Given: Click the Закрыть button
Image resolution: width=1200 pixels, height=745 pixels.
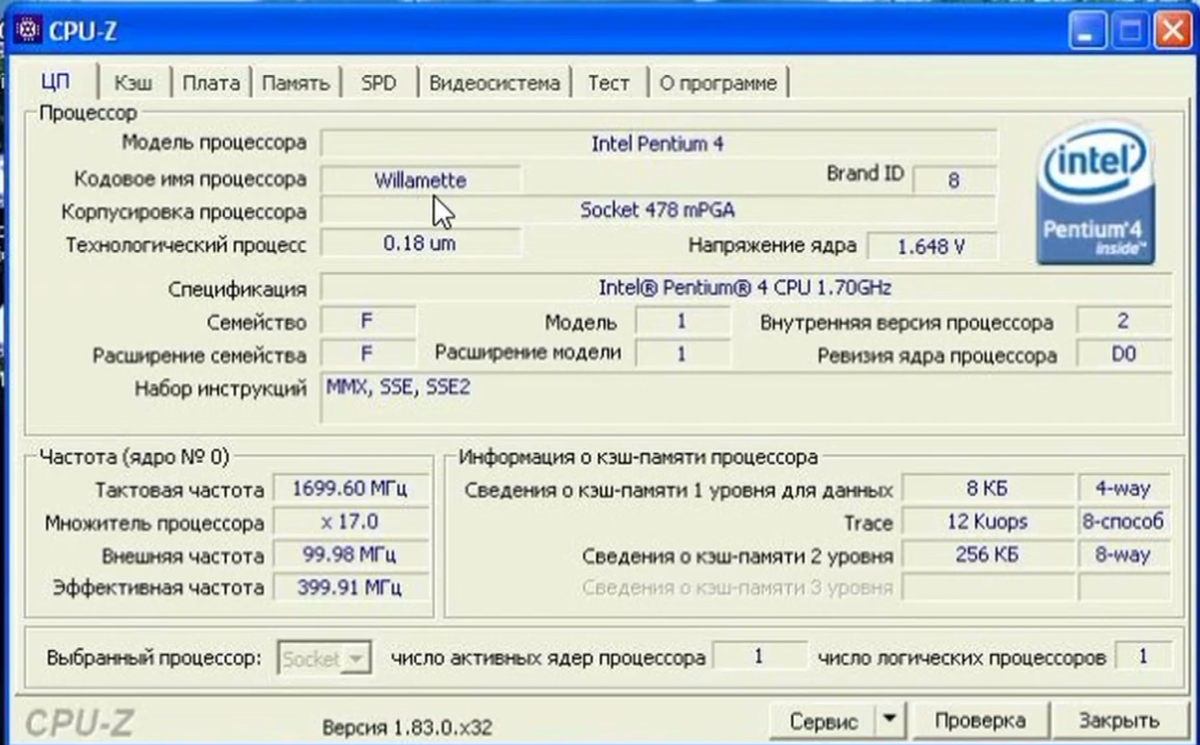Looking at the screenshot, I should [x=1119, y=721].
